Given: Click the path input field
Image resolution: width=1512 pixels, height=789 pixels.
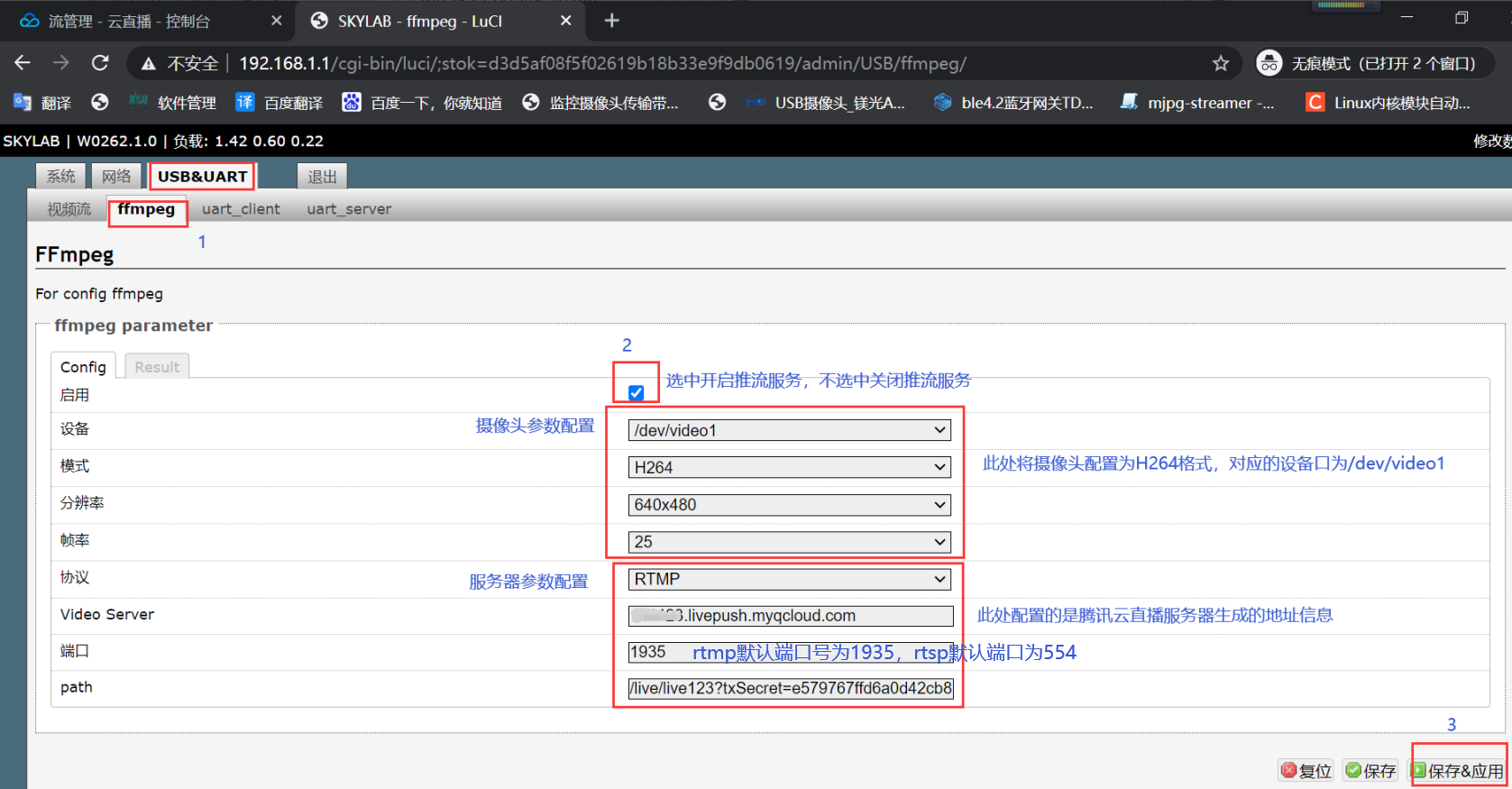Looking at the screenshot, I should (x=791, y=689).
